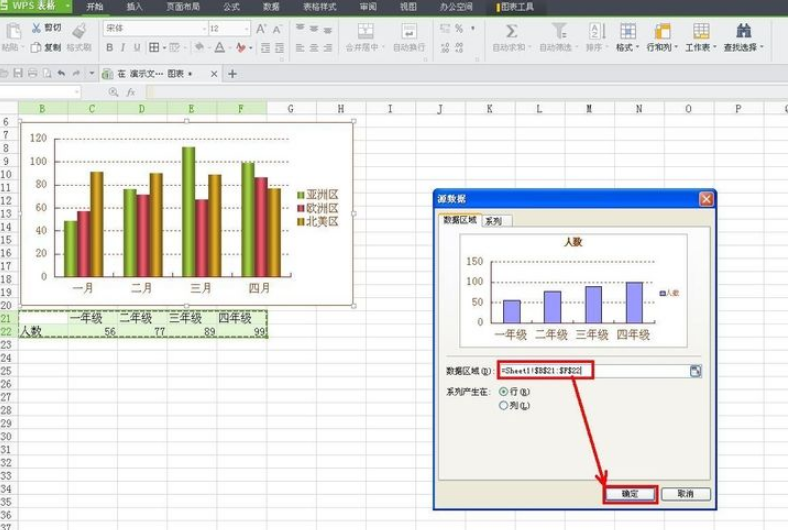The image size is (788, 530).
Task: Click the Sort A-Z icon
Action: pos(597,31)
